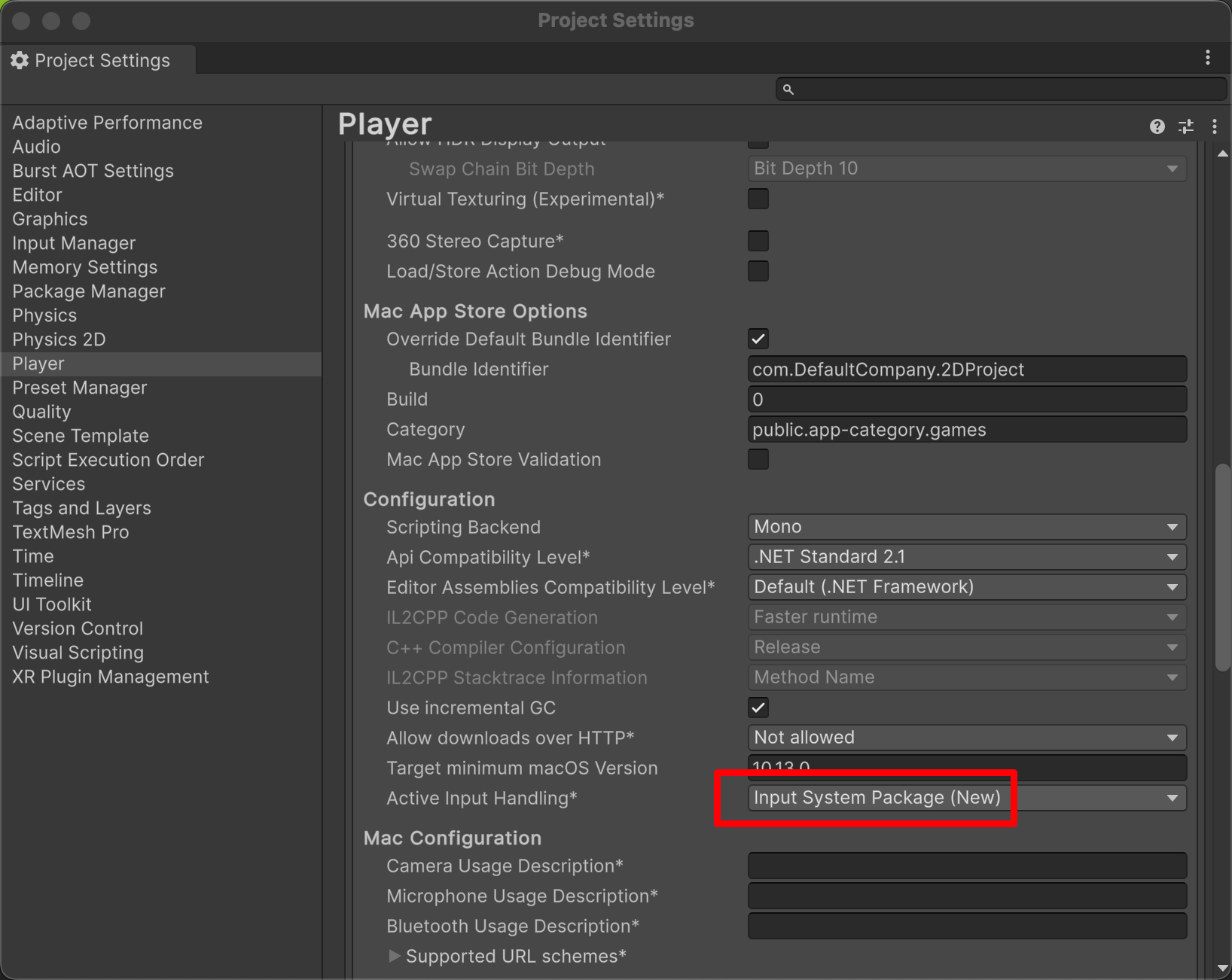Open XR Plugin Management category
This screenshot has height=980, width=1232.
[111, 677]
